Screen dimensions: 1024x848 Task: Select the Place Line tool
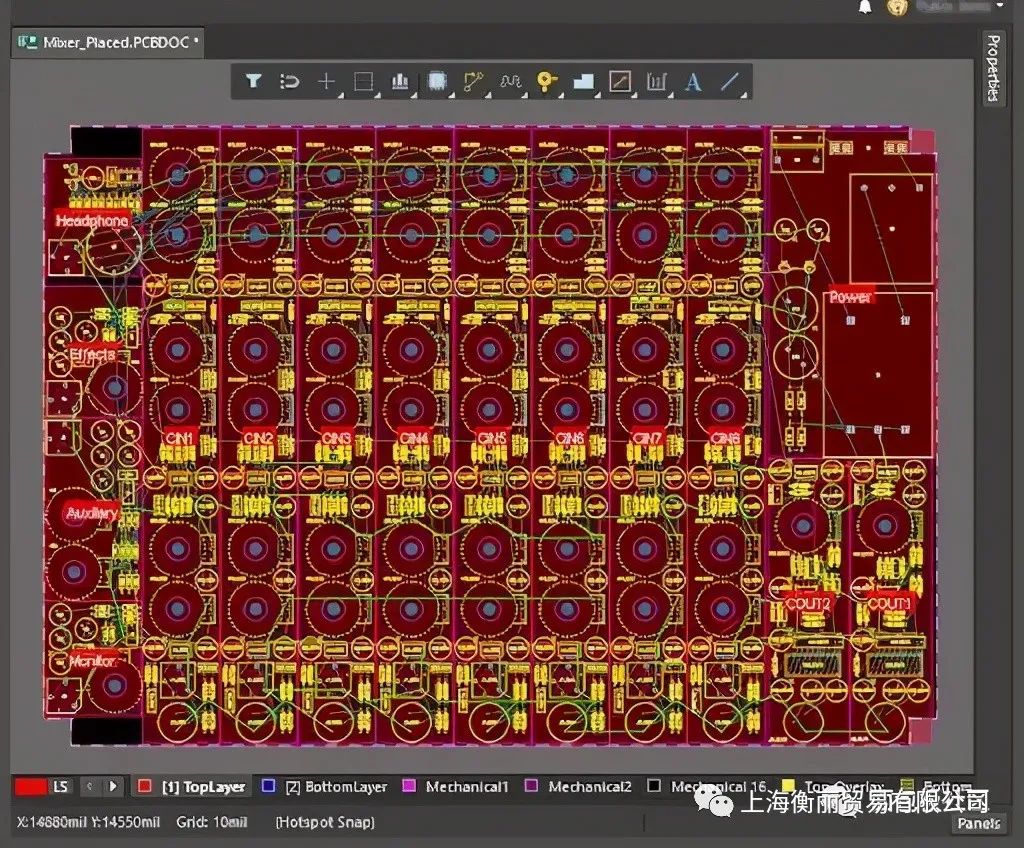(x=731, y=82)
